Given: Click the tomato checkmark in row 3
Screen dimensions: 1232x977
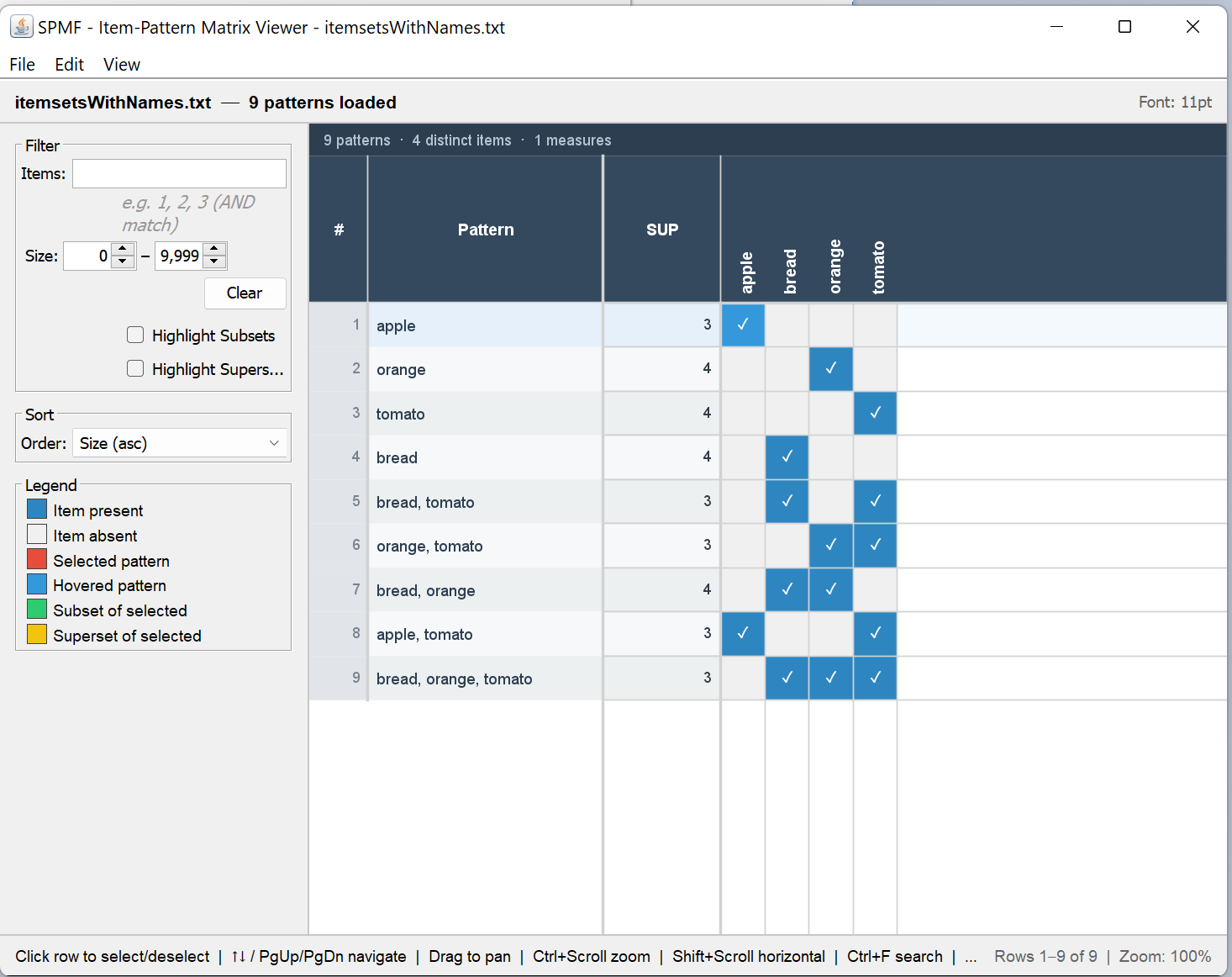Looking at the screenshot, I should point(875,414).
